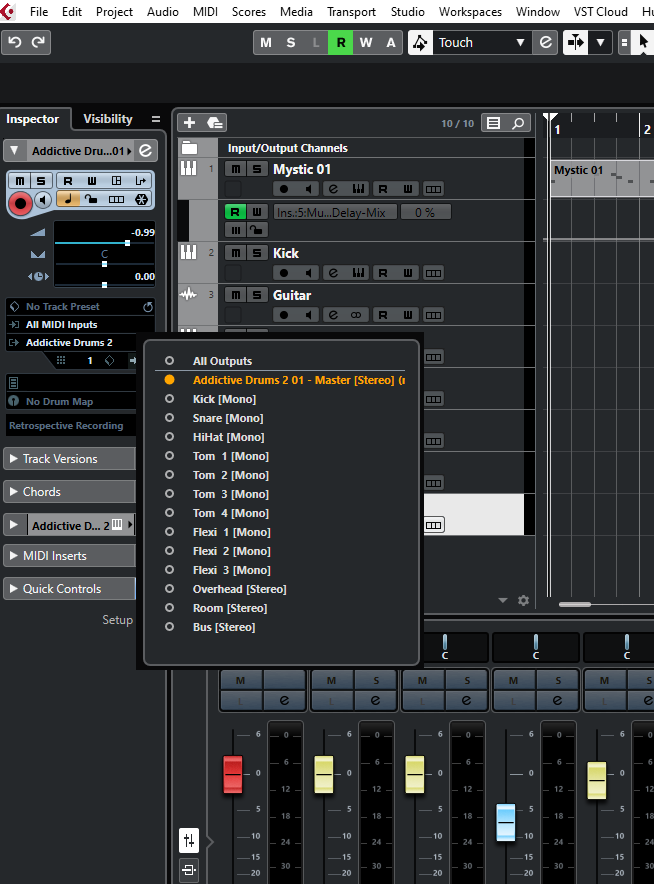Screen dimensions: 654x884
Task: Open the track list settings gear icon
Action: [523, 601]
